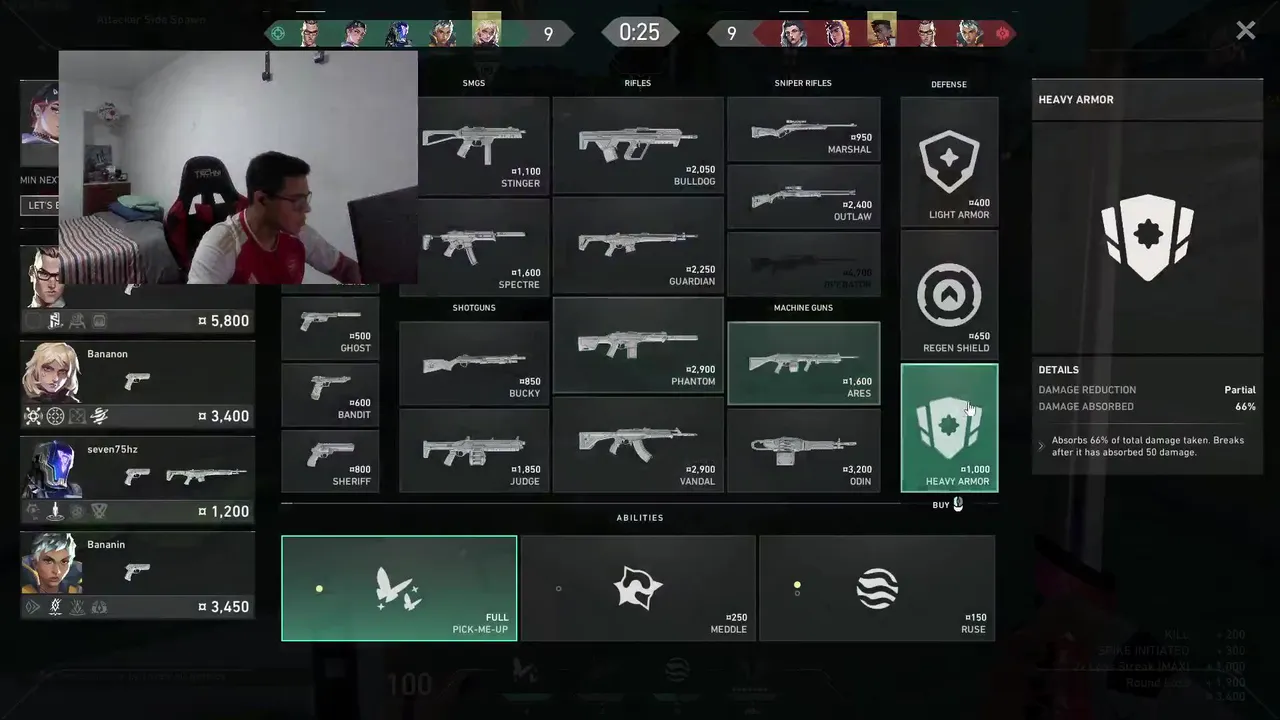Click the DETAILS heading in armor panel

tap(1058, 370)
